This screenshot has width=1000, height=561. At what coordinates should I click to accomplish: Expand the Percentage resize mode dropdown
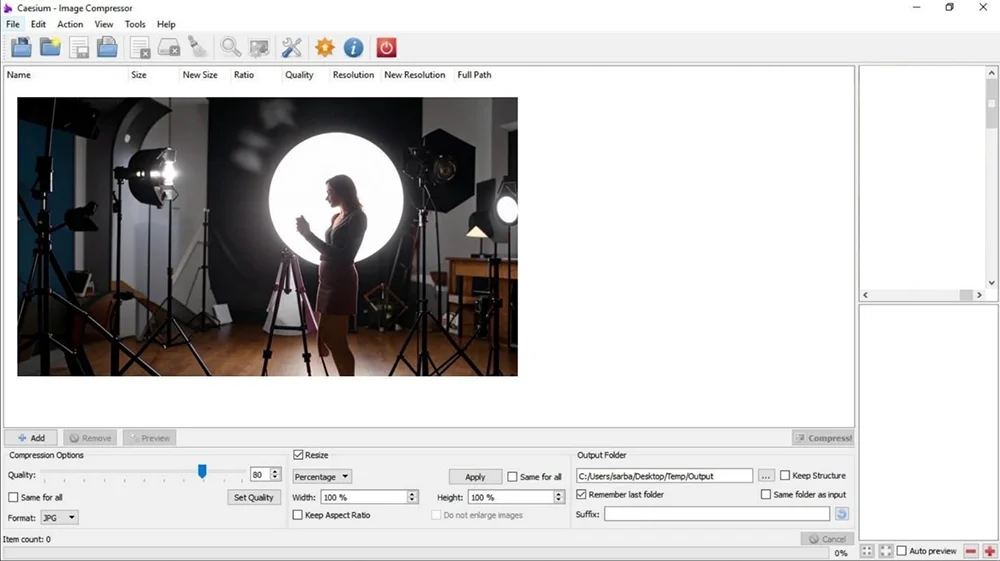click(321, 477)
